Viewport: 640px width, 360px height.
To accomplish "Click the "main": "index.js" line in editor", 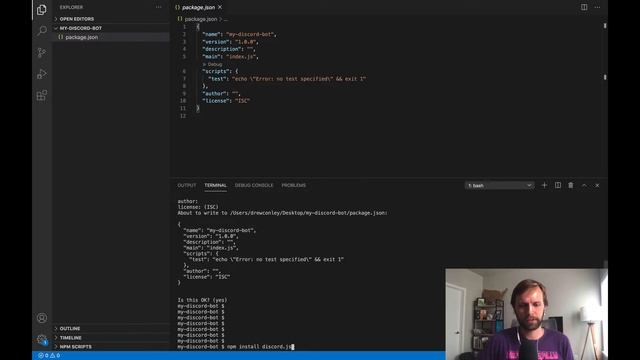I will [x=231, y=56].
